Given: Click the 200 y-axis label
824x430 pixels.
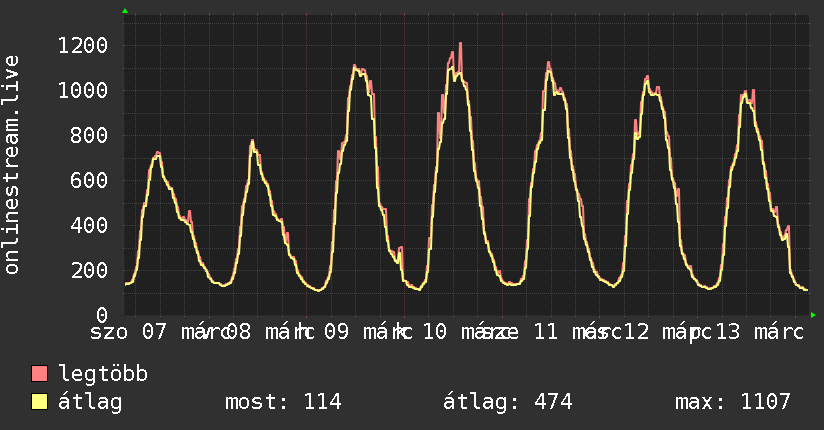Looking at the screenshot, I should click(89, 270).
